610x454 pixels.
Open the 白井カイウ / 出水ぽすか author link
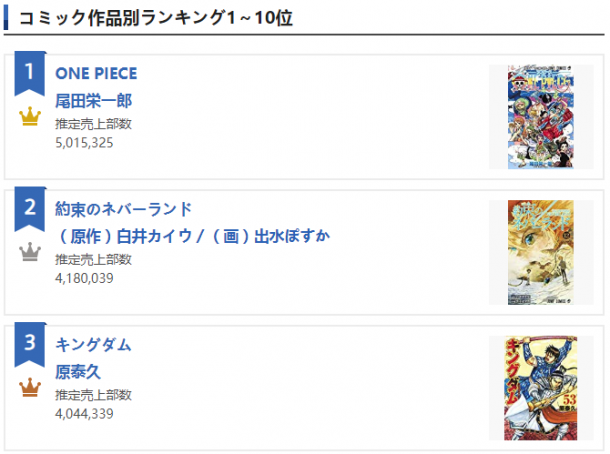click(193, 236)
